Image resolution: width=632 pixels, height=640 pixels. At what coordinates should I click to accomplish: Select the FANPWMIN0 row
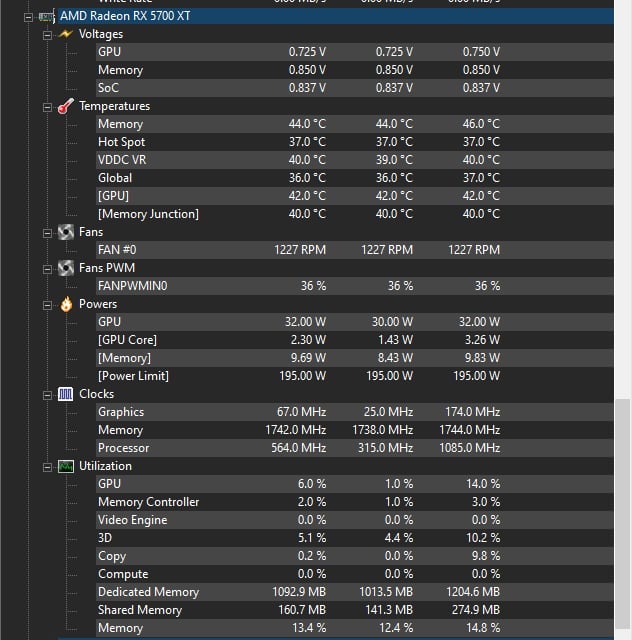pos(354,286)
